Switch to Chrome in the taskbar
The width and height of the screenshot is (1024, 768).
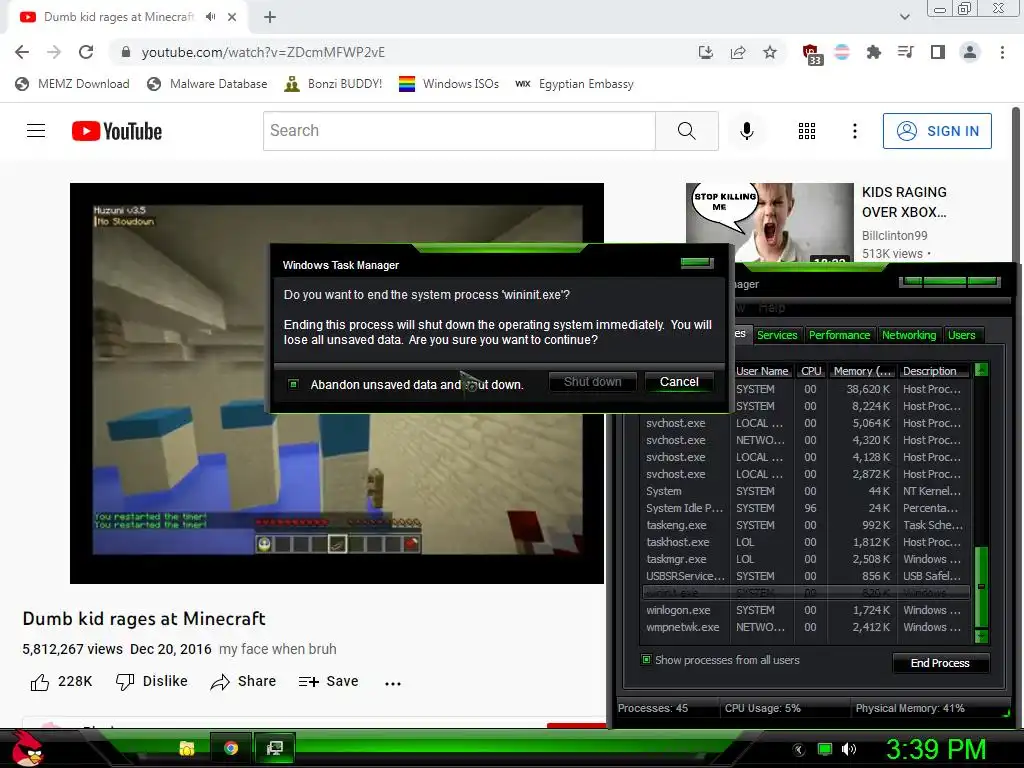tap(231, 748)
